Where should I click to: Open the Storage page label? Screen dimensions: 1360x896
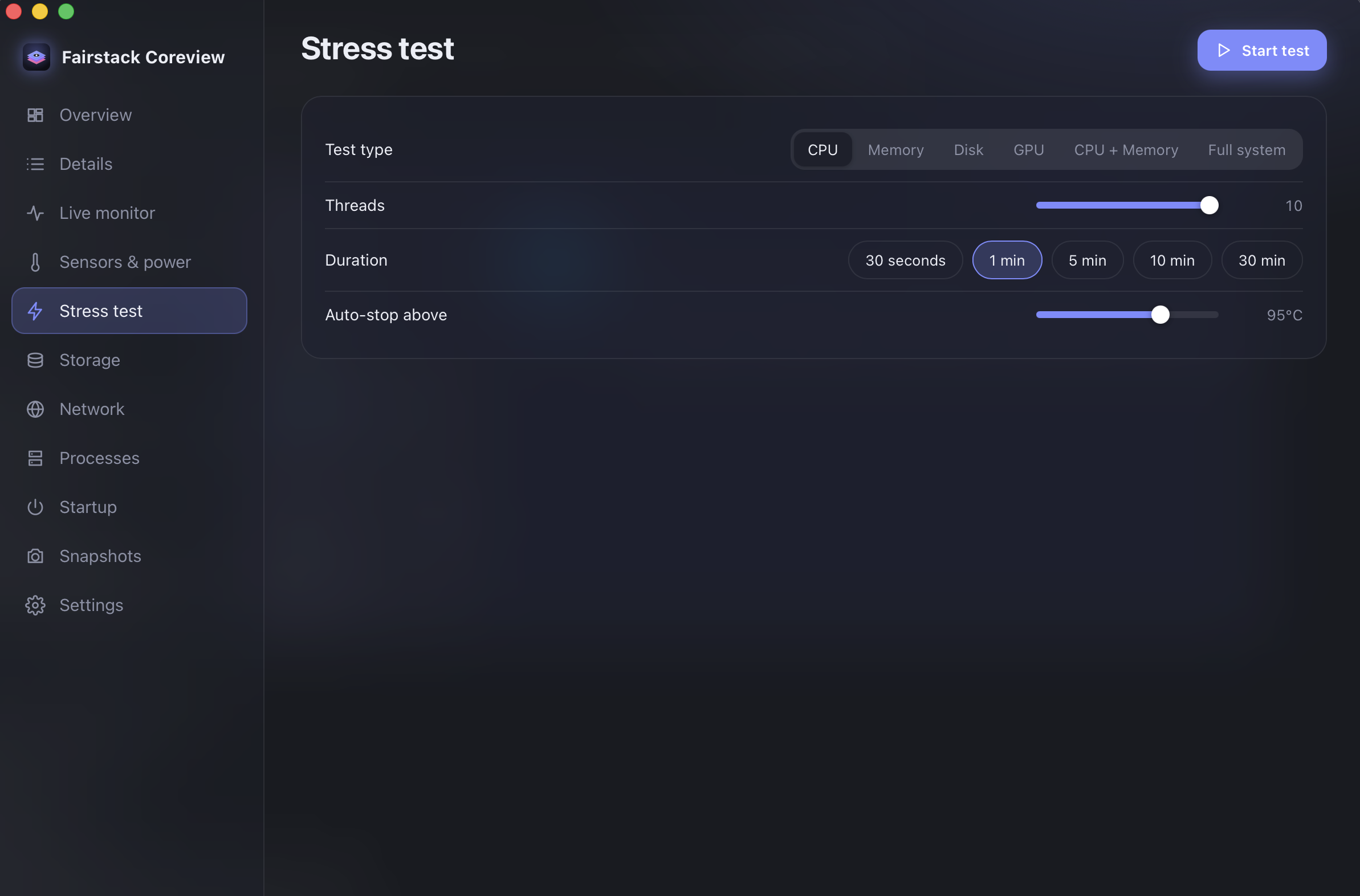coord(89,360)
